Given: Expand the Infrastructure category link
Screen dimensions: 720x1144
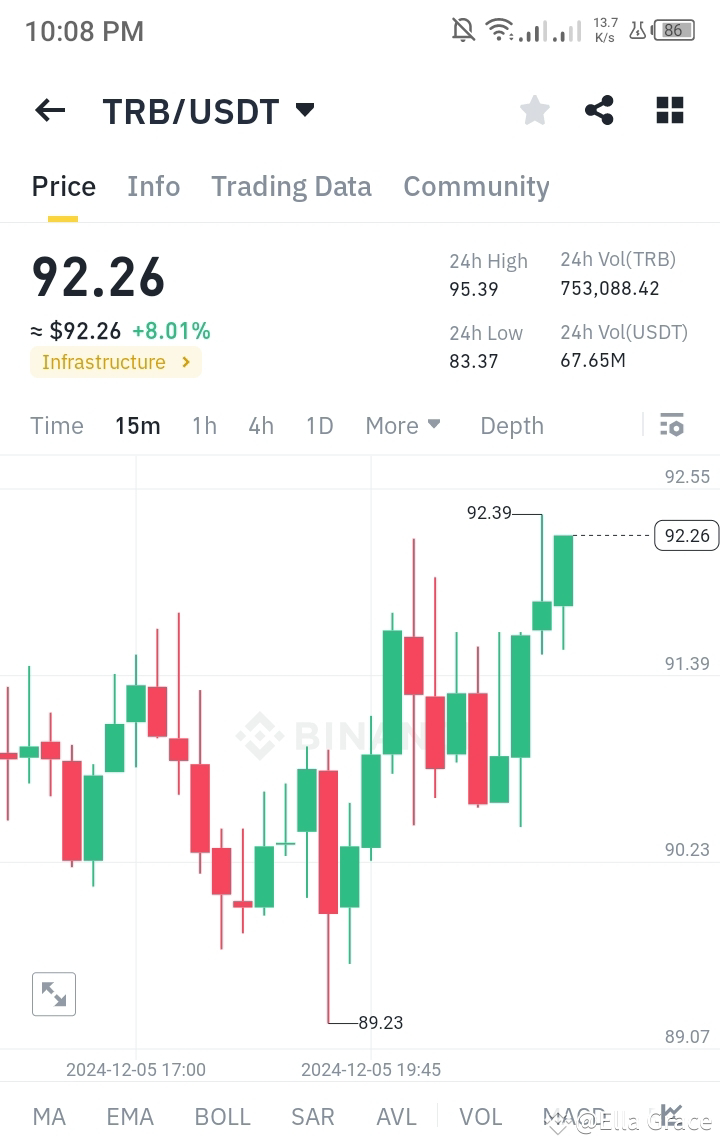Looking at the screenshot, I should 115,362.
